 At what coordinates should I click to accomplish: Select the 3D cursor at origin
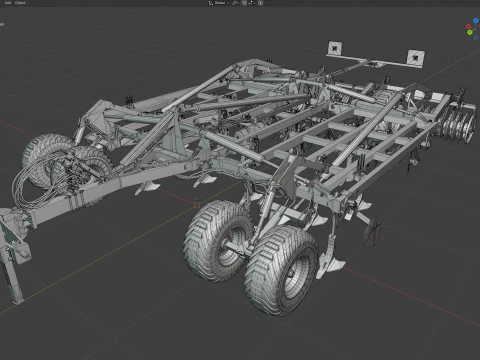197,204
